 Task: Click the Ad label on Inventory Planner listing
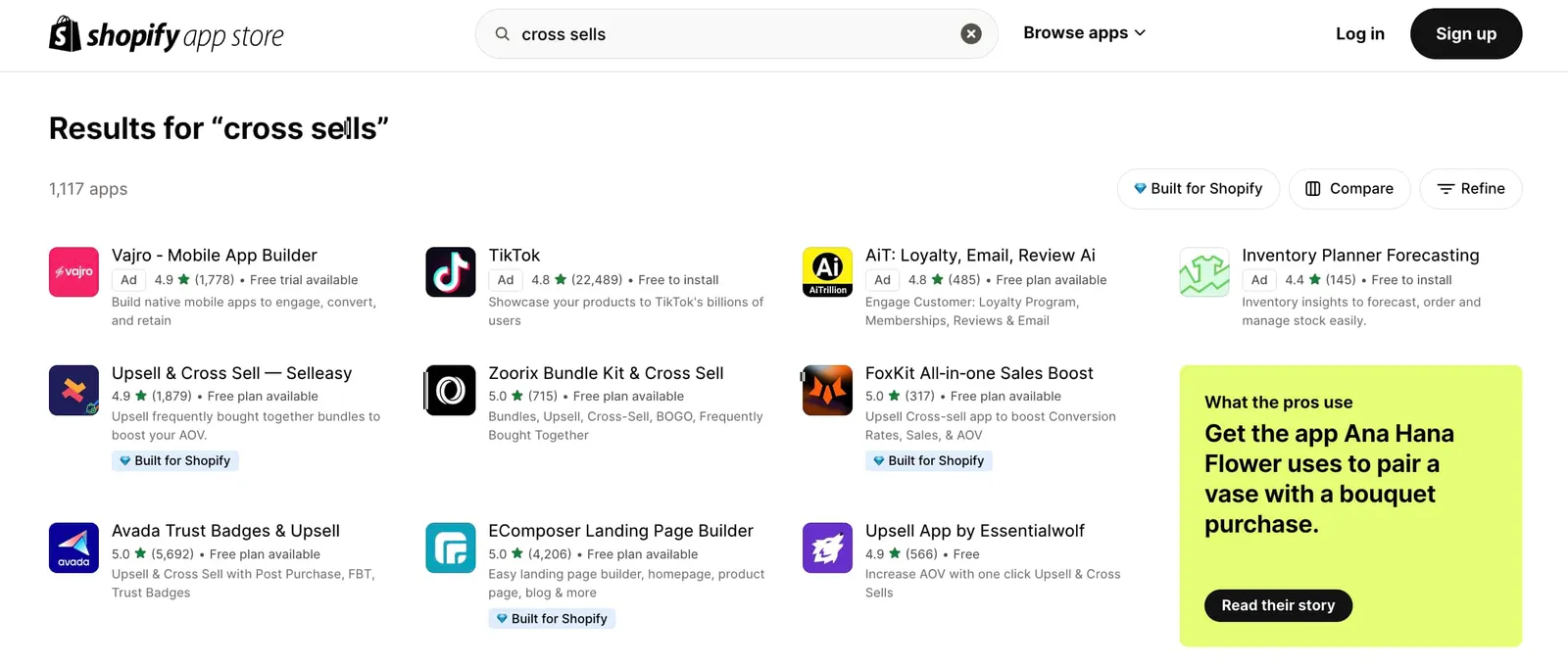(1259, 280)
